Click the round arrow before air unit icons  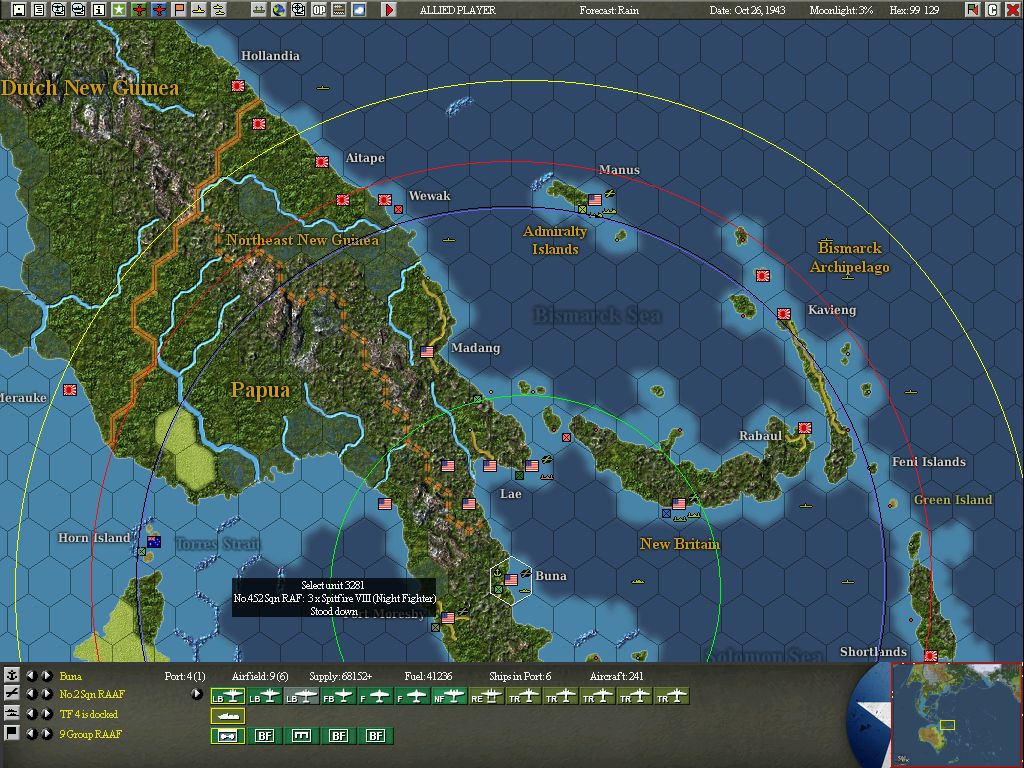[197, 694]
